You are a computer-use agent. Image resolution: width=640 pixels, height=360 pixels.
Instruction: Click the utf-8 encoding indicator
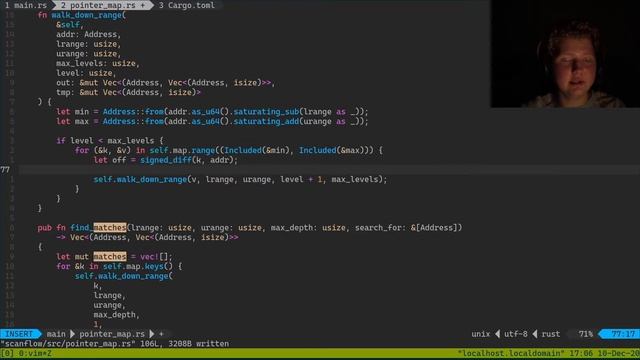(516, 334)
